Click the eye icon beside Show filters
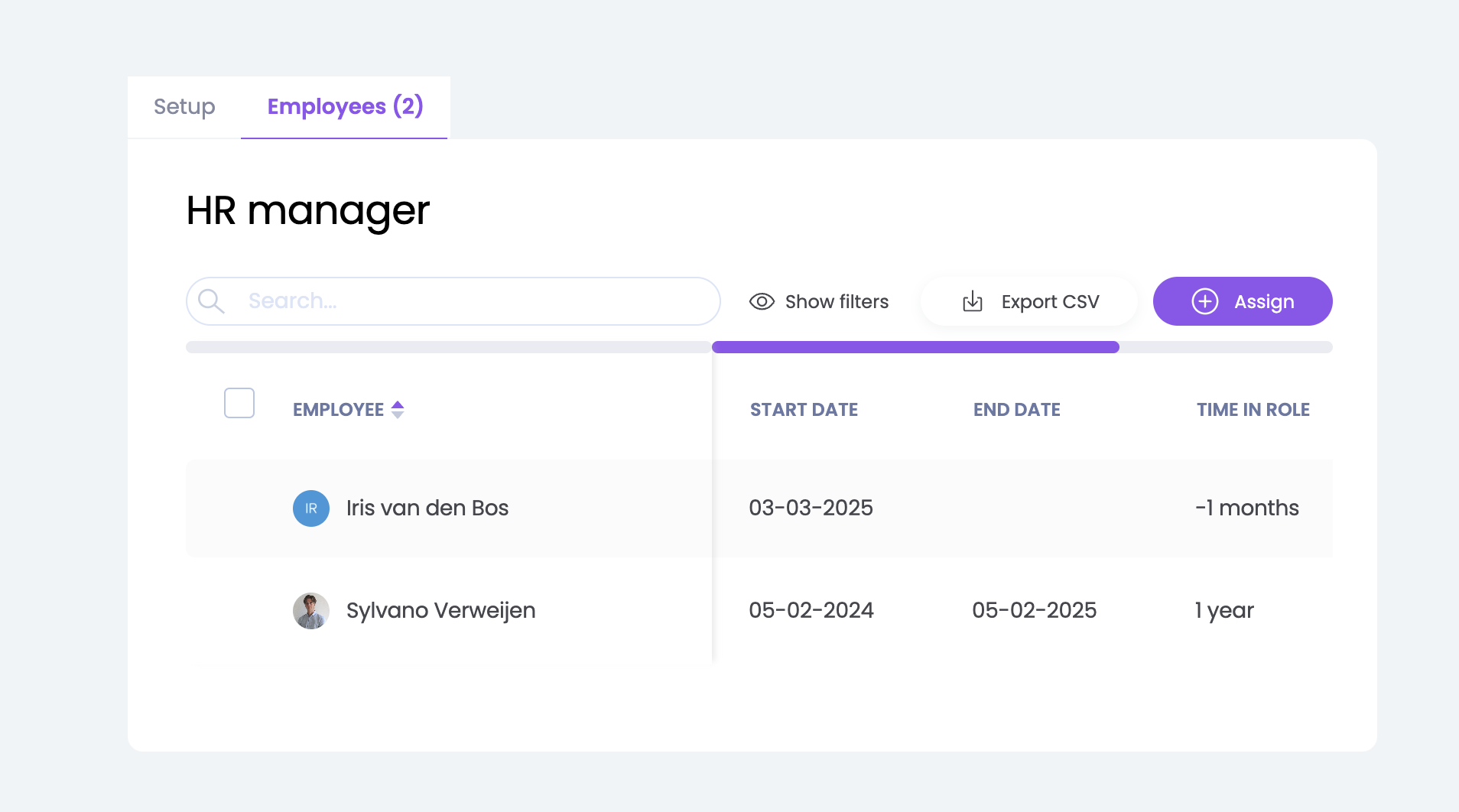 (762, 301)
